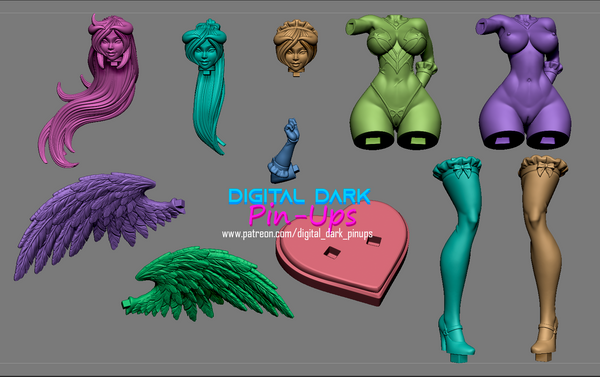The height and width of the screenshot is (377, 600).
Task: Click the purple wing's connector peg
Action: coord(177,205)
